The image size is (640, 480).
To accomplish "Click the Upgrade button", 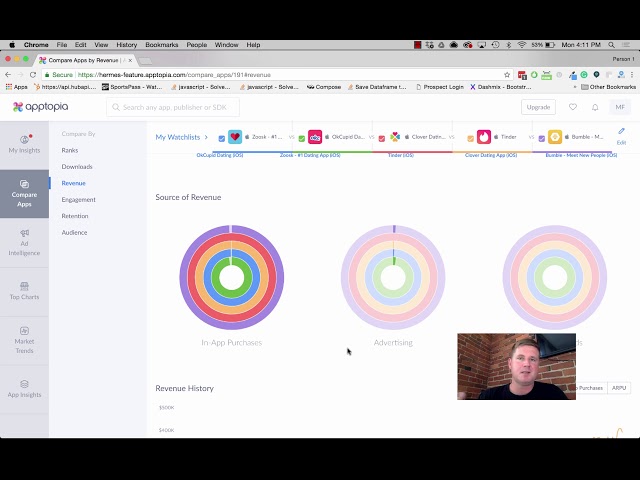I will tap(538, 107).
